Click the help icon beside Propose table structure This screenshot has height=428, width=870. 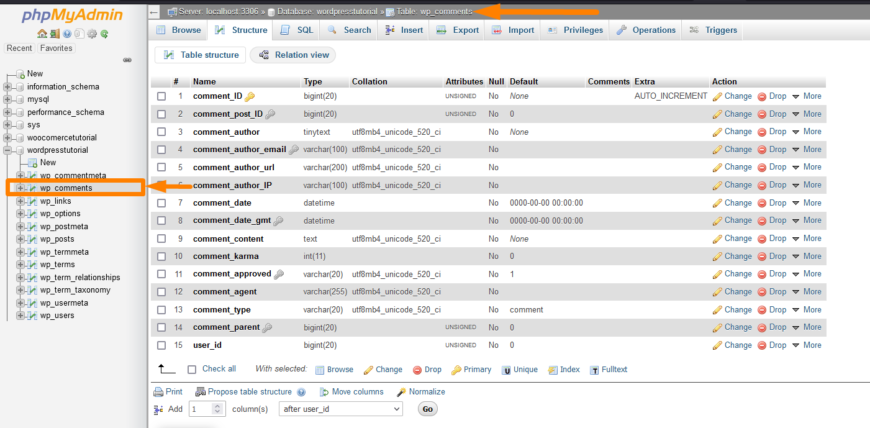[x=301, y=392]
